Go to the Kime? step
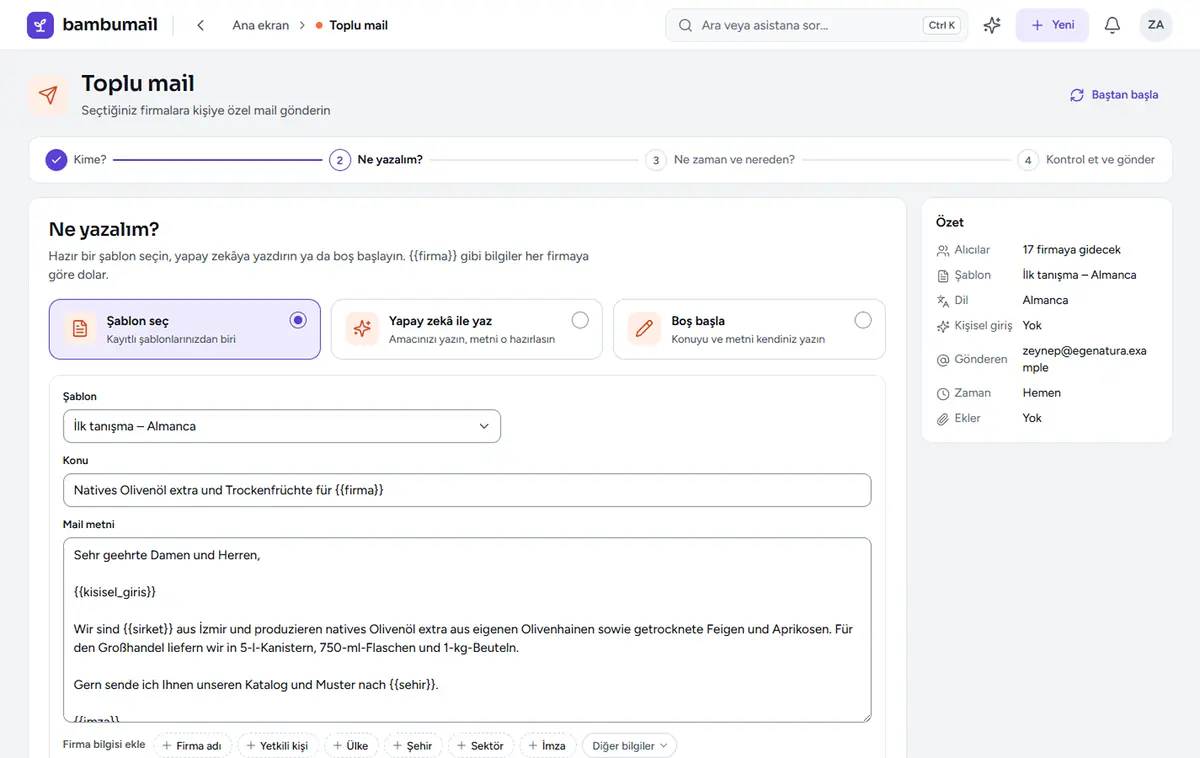 click(x=76, y=159)
